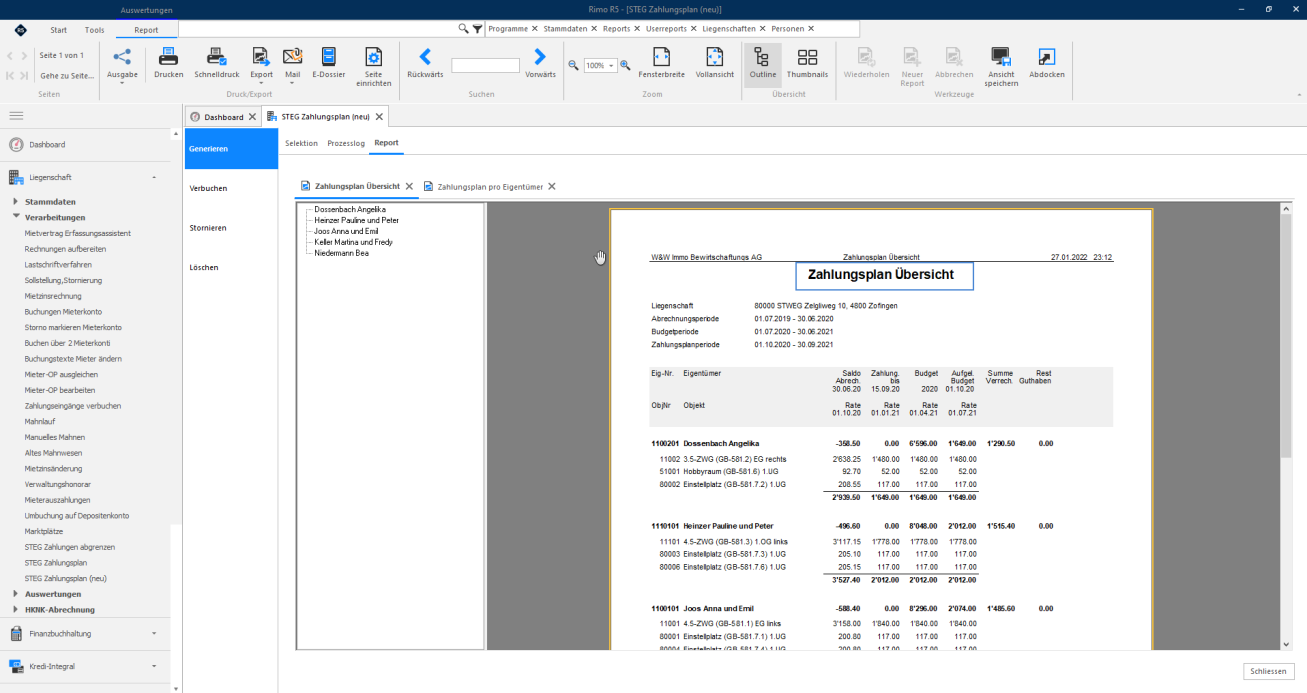Screen dimensions: 1307x693
Task: Select the Verbuchen step
Action: click(x=231, y=188)
